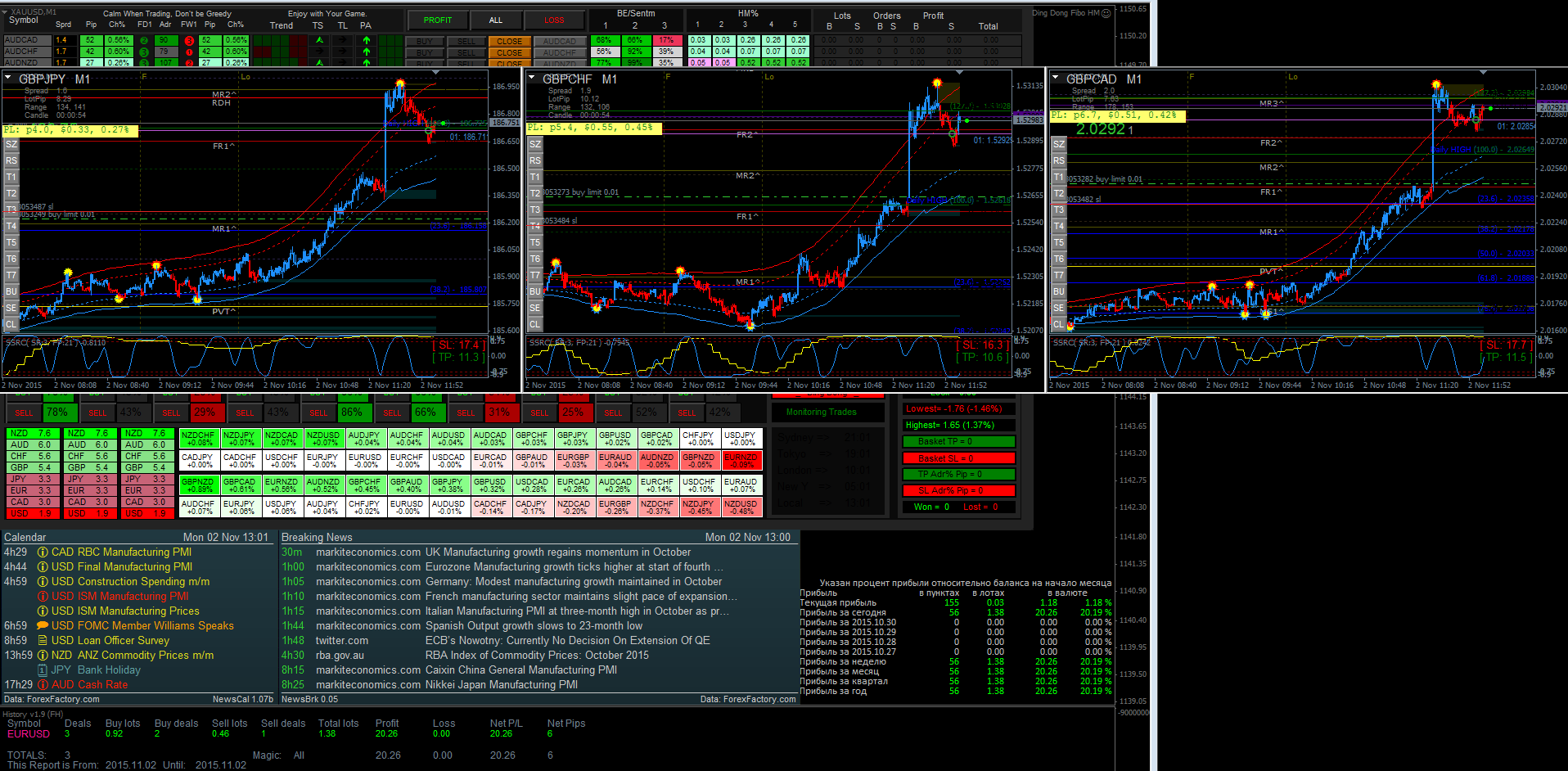Viewport: 1568px width, 771px height.
Task: Expand the GBPCHF M1 chart title triangle
Action: tap(532, 79)
